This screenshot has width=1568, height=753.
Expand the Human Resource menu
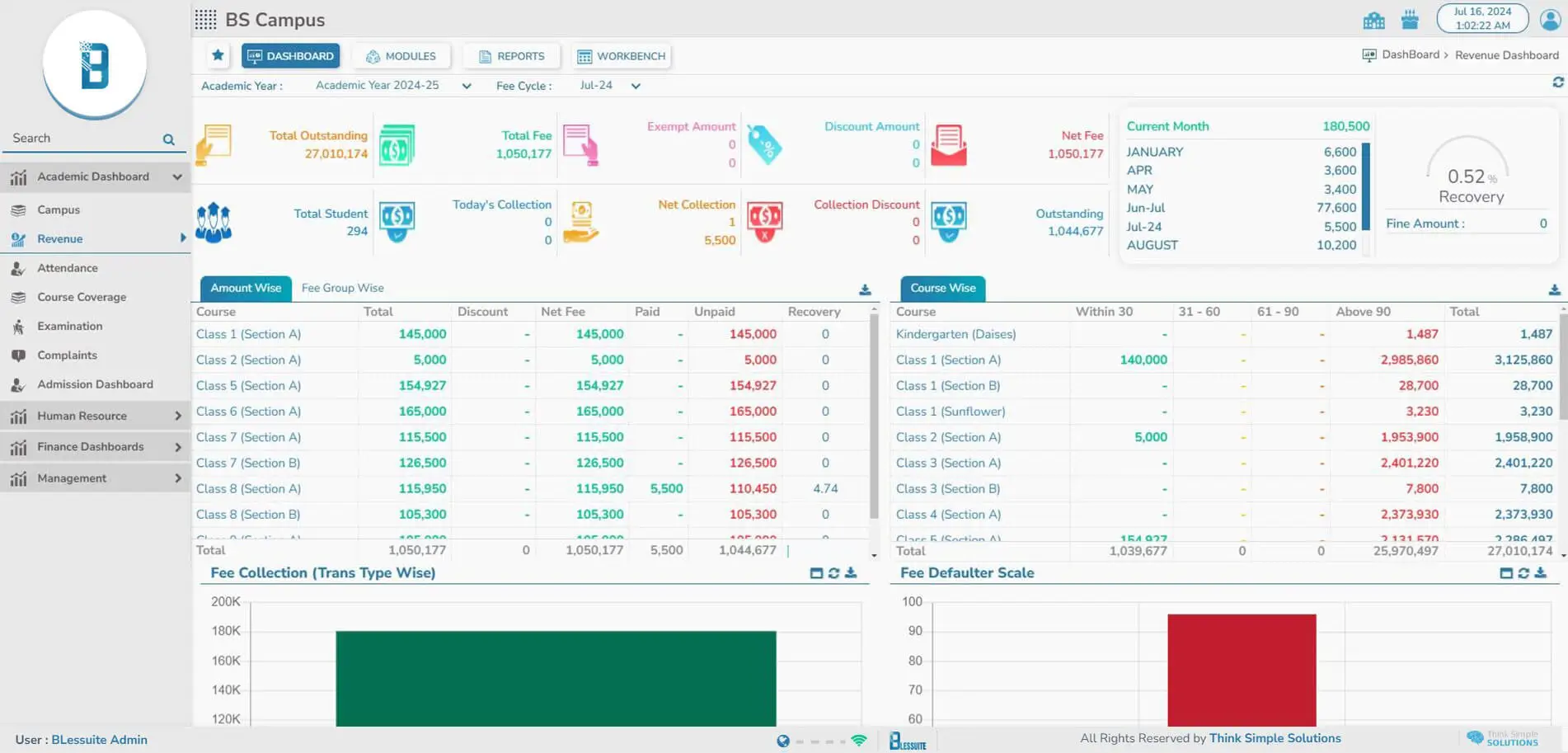(177, 417)
